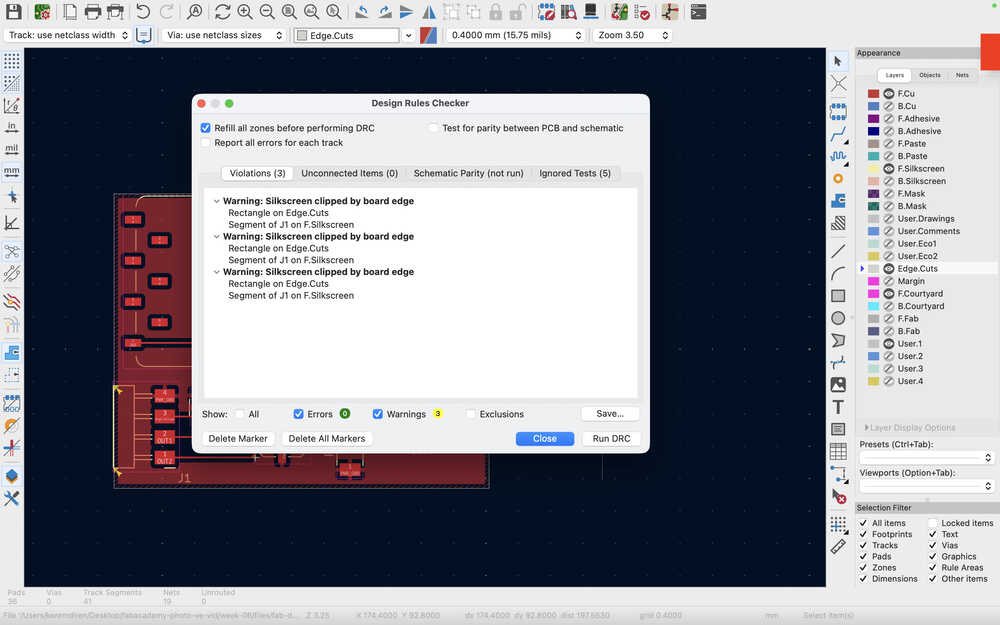Viewport: 1000px width, 625px height.
Task: Click the B.Cu layer color swatch
Action: tap(874, 107)
